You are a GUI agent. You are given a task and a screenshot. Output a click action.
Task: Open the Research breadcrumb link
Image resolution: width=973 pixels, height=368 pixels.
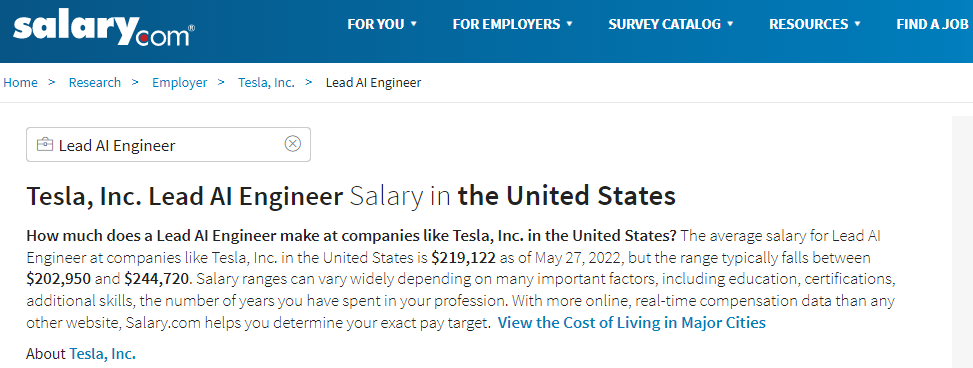[95, 83]
